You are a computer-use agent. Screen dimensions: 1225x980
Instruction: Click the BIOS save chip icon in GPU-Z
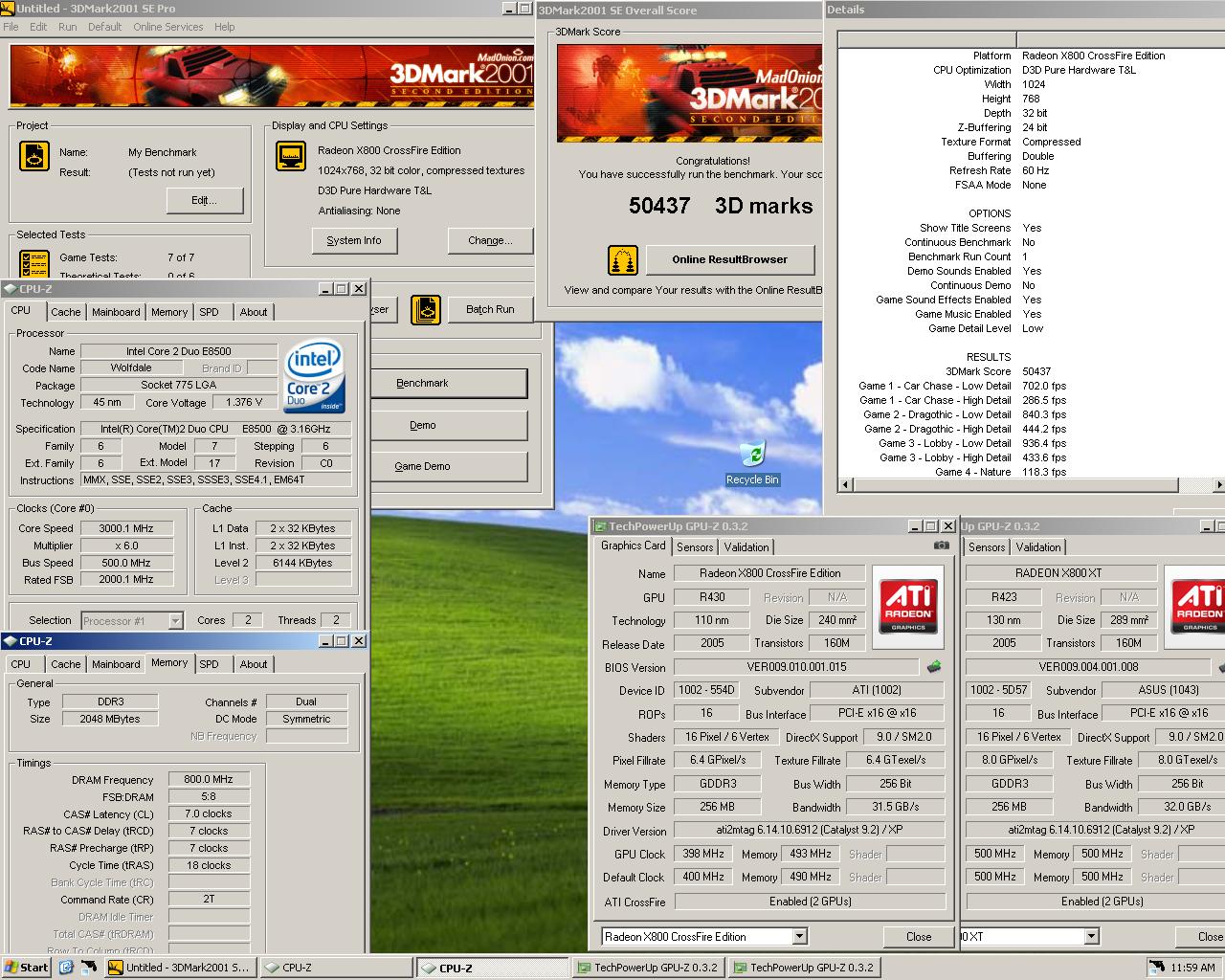tap(934, 667)
